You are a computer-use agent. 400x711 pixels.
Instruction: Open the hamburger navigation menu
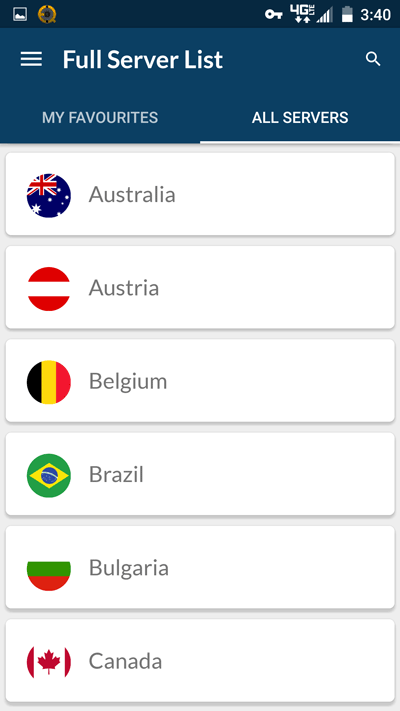coord(31,59)
